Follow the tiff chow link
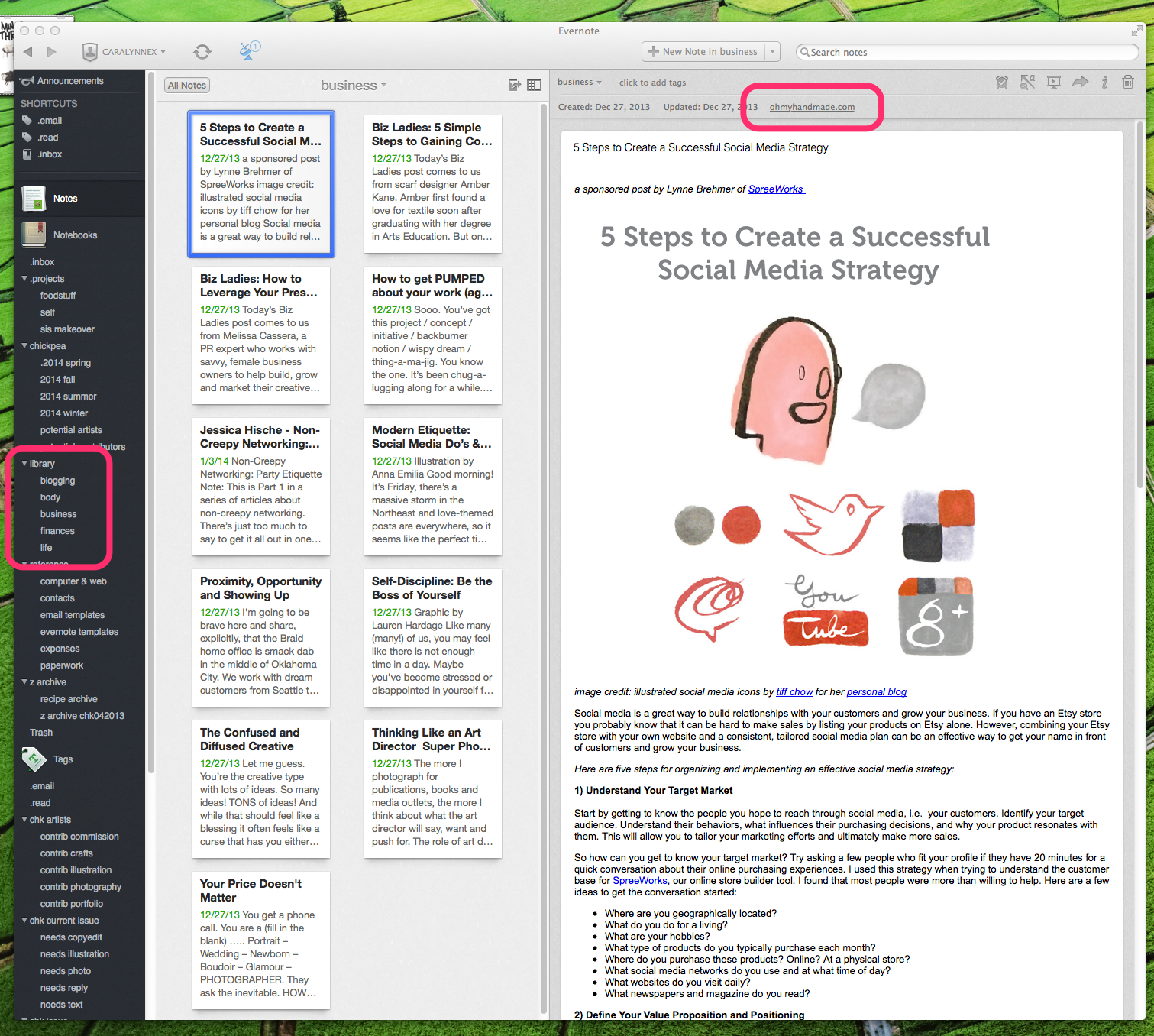 pos(794,692)
